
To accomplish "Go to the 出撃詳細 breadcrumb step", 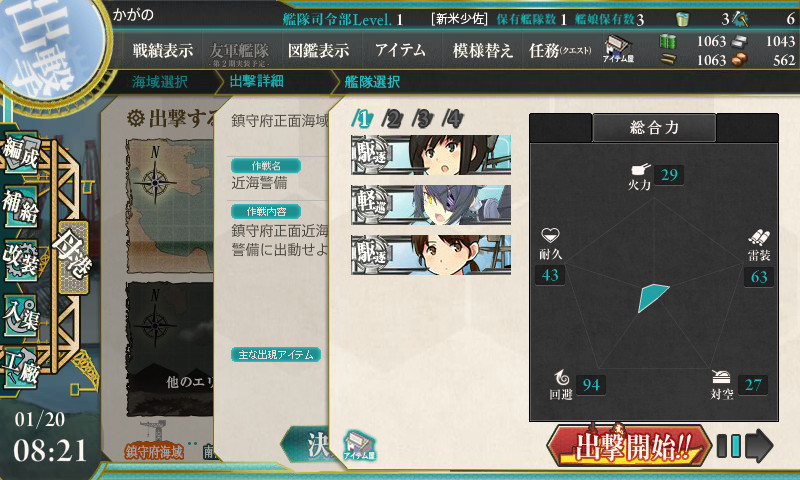I will [x=257, y=81].
